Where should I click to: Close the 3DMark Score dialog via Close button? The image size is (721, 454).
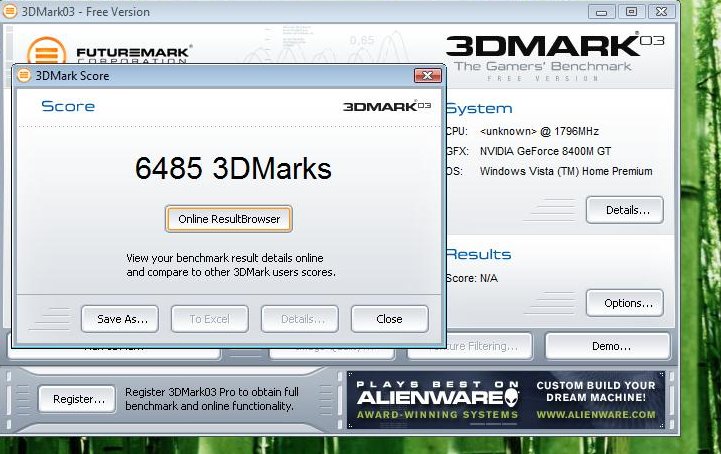(x=390, y=319)
